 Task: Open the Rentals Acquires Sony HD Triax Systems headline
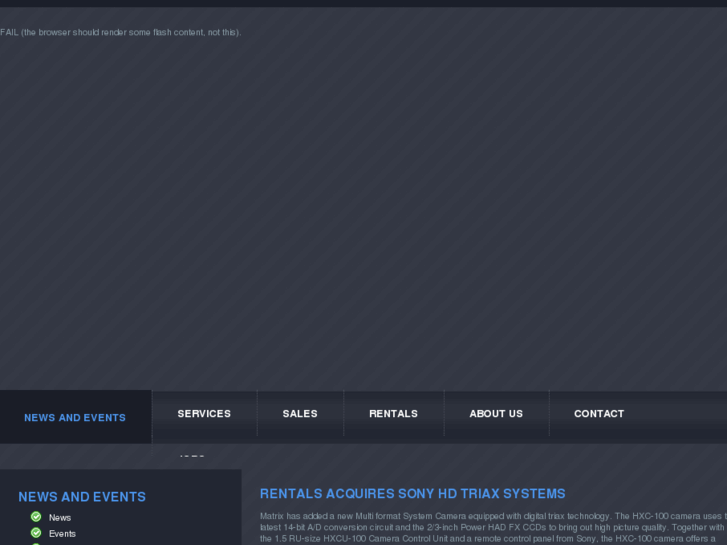tap(413, 494)
